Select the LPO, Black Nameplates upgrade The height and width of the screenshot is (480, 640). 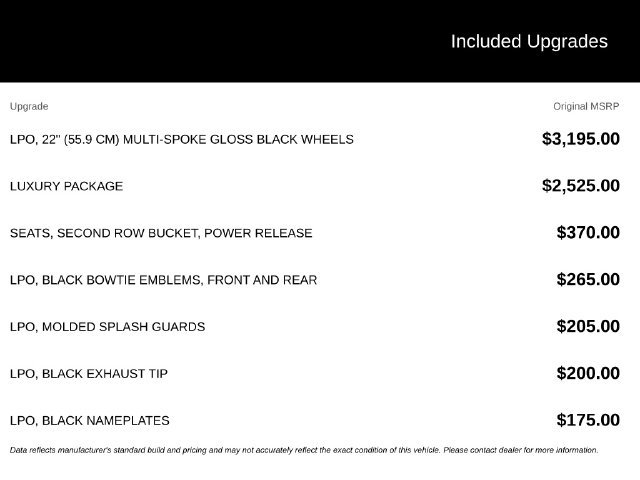coord(89,421)
